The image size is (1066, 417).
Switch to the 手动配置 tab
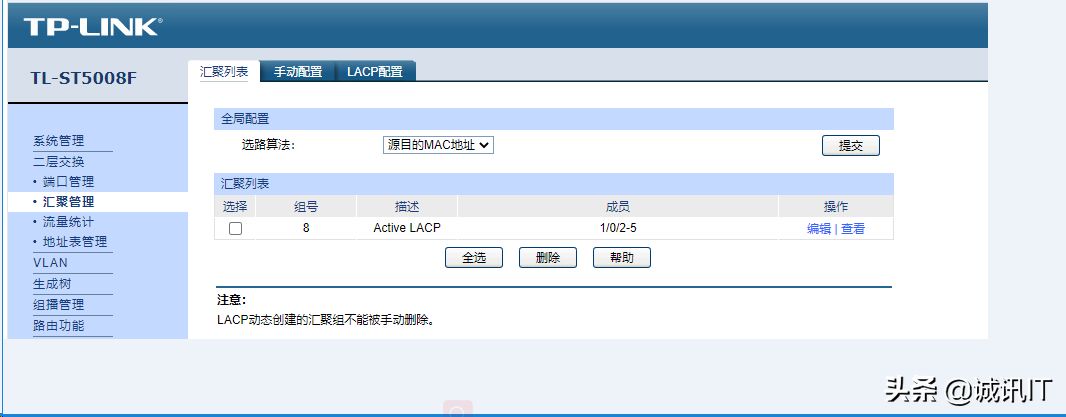pyautogui.click(x=297, y=72)
